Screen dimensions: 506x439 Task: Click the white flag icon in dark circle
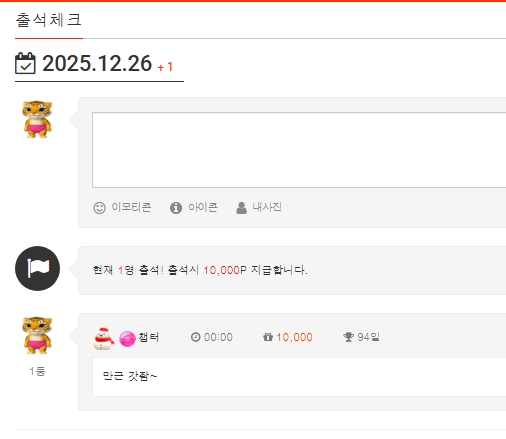click(x=37, y=268)
